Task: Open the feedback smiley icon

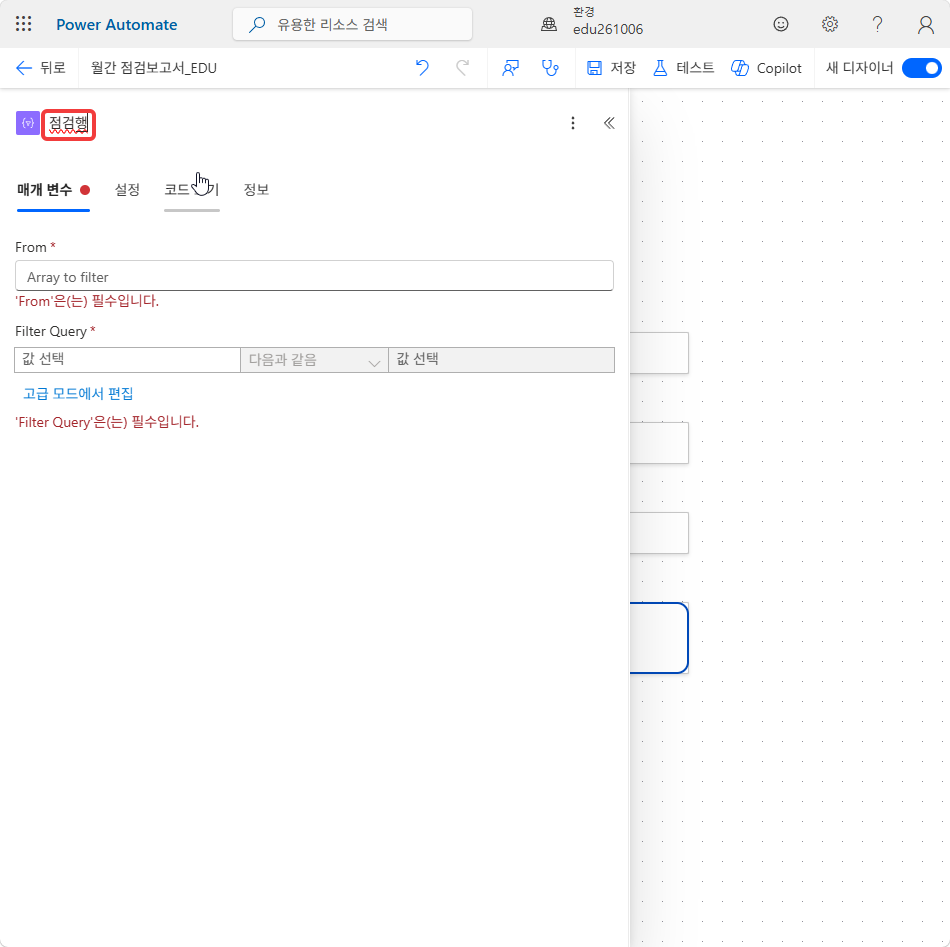Action: click(x=781, y=24)
